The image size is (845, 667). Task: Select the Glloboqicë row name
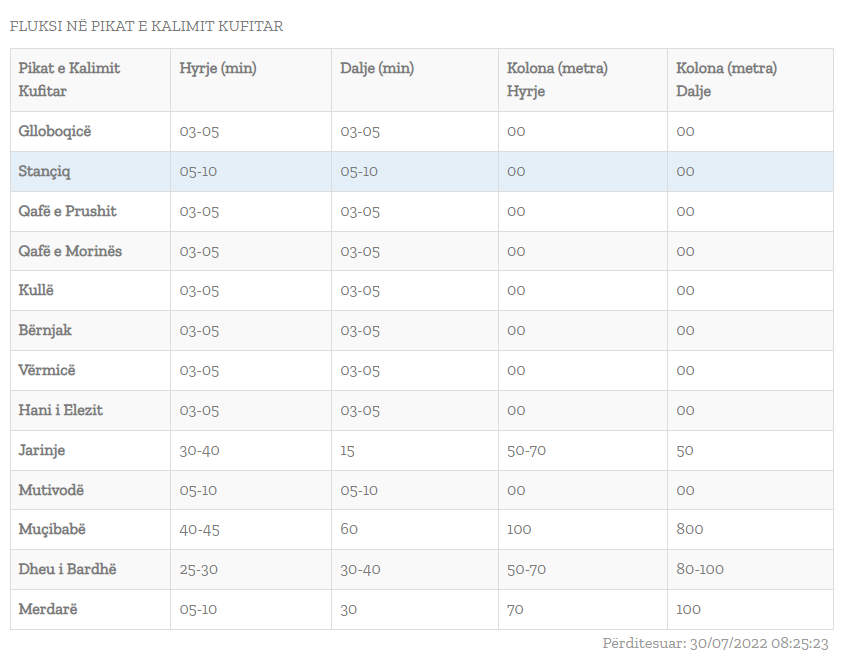pyautogui.click(x=55, y=131)
